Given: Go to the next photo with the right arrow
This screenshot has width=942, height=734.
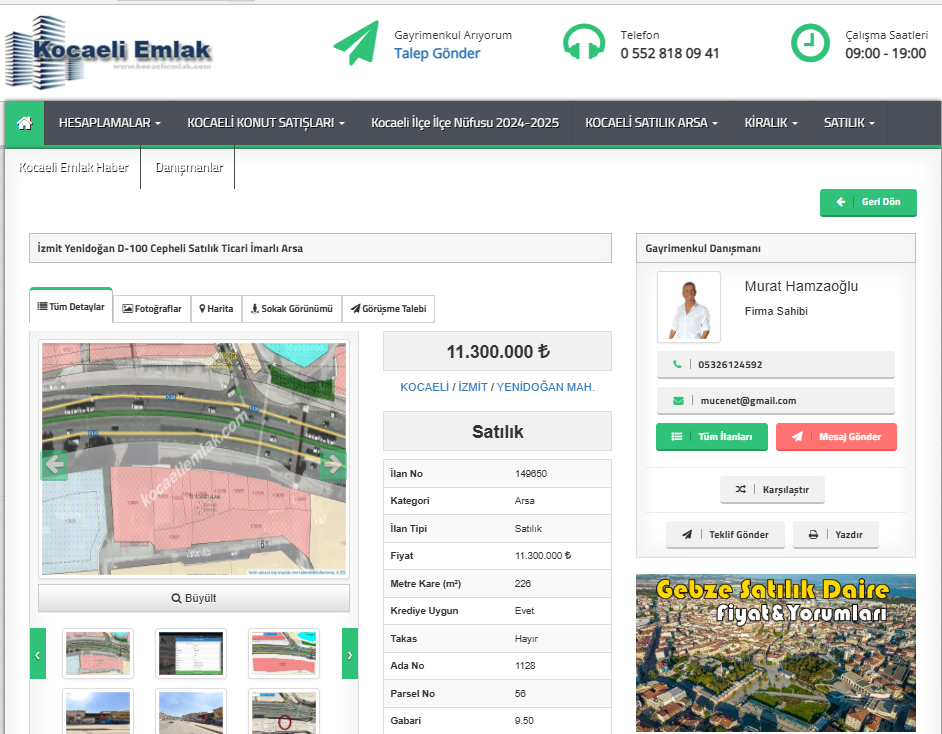Looking at the screenshot, I should 334,464.
